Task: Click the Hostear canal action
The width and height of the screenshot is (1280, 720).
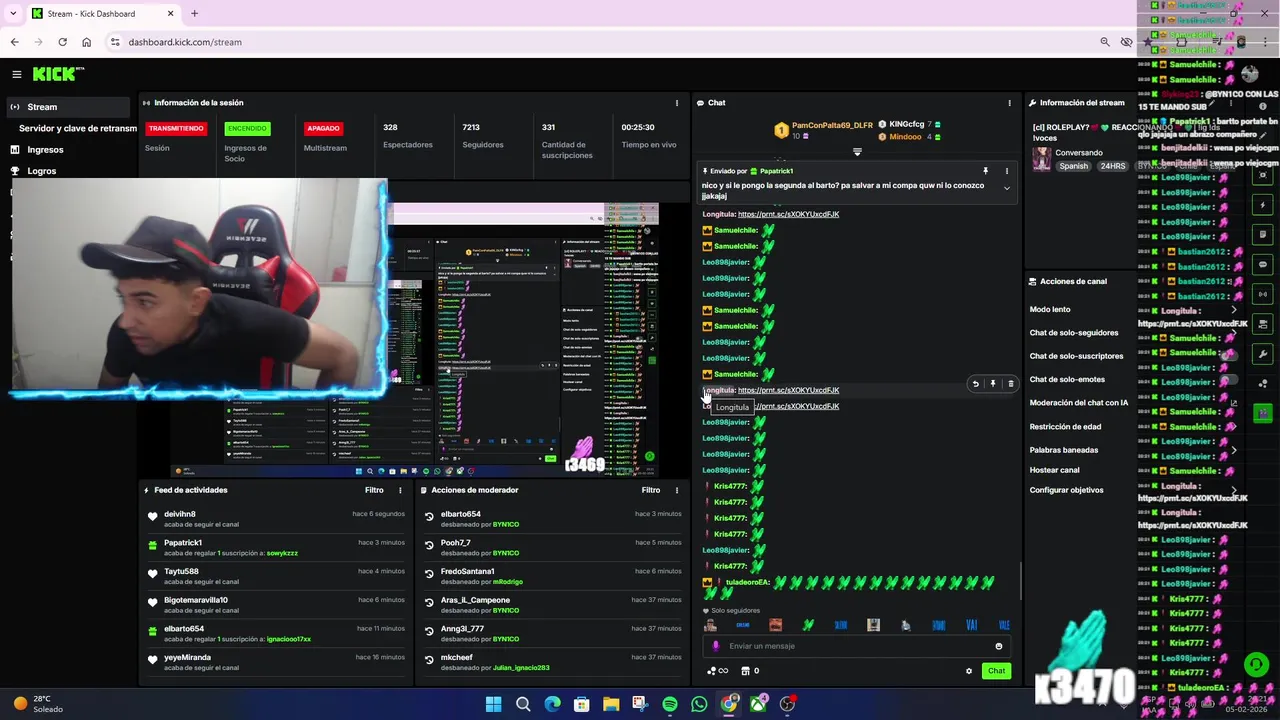Action: (1054, 470)
